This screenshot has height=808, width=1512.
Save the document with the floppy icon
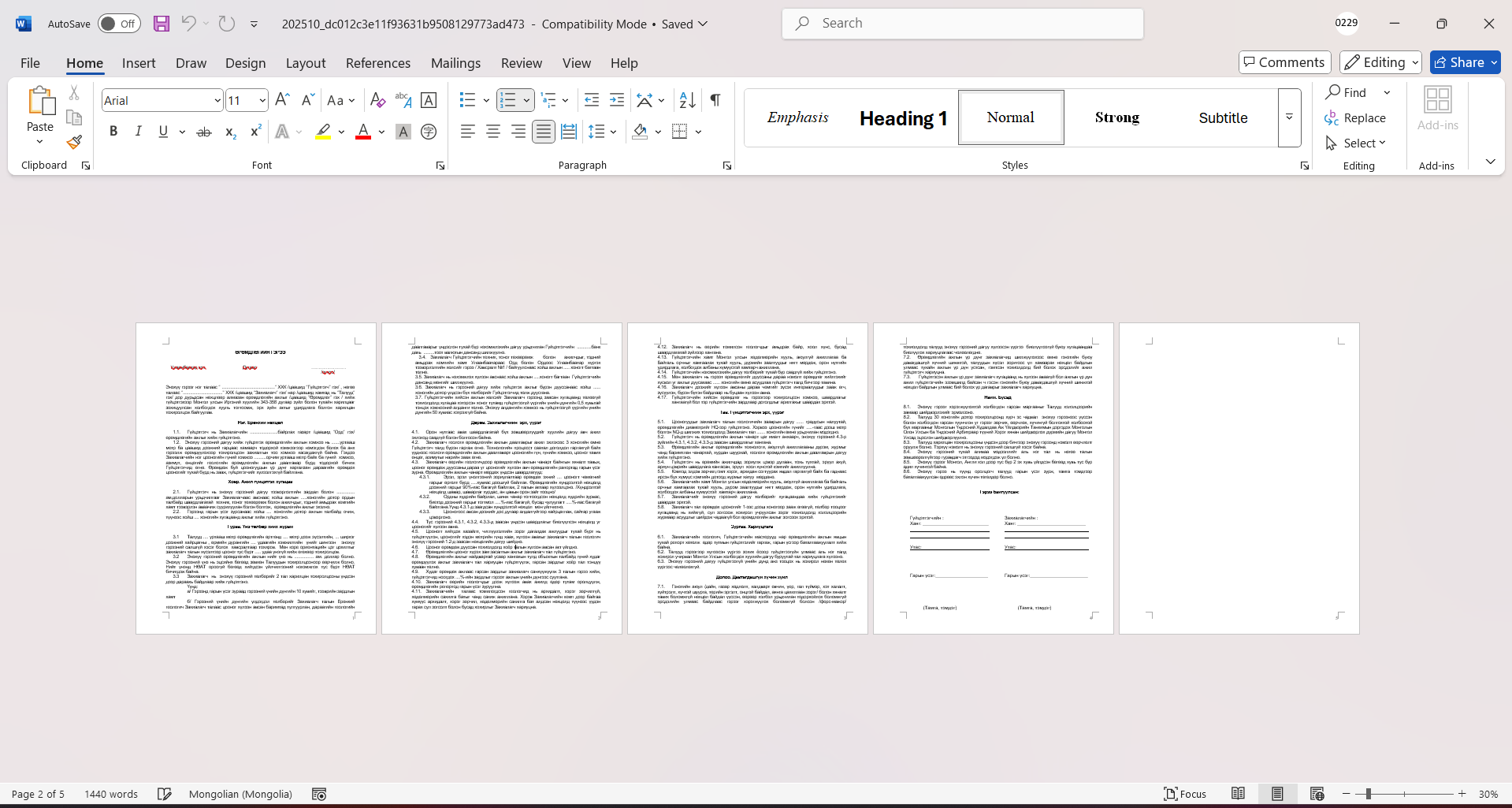coord(162,24)
